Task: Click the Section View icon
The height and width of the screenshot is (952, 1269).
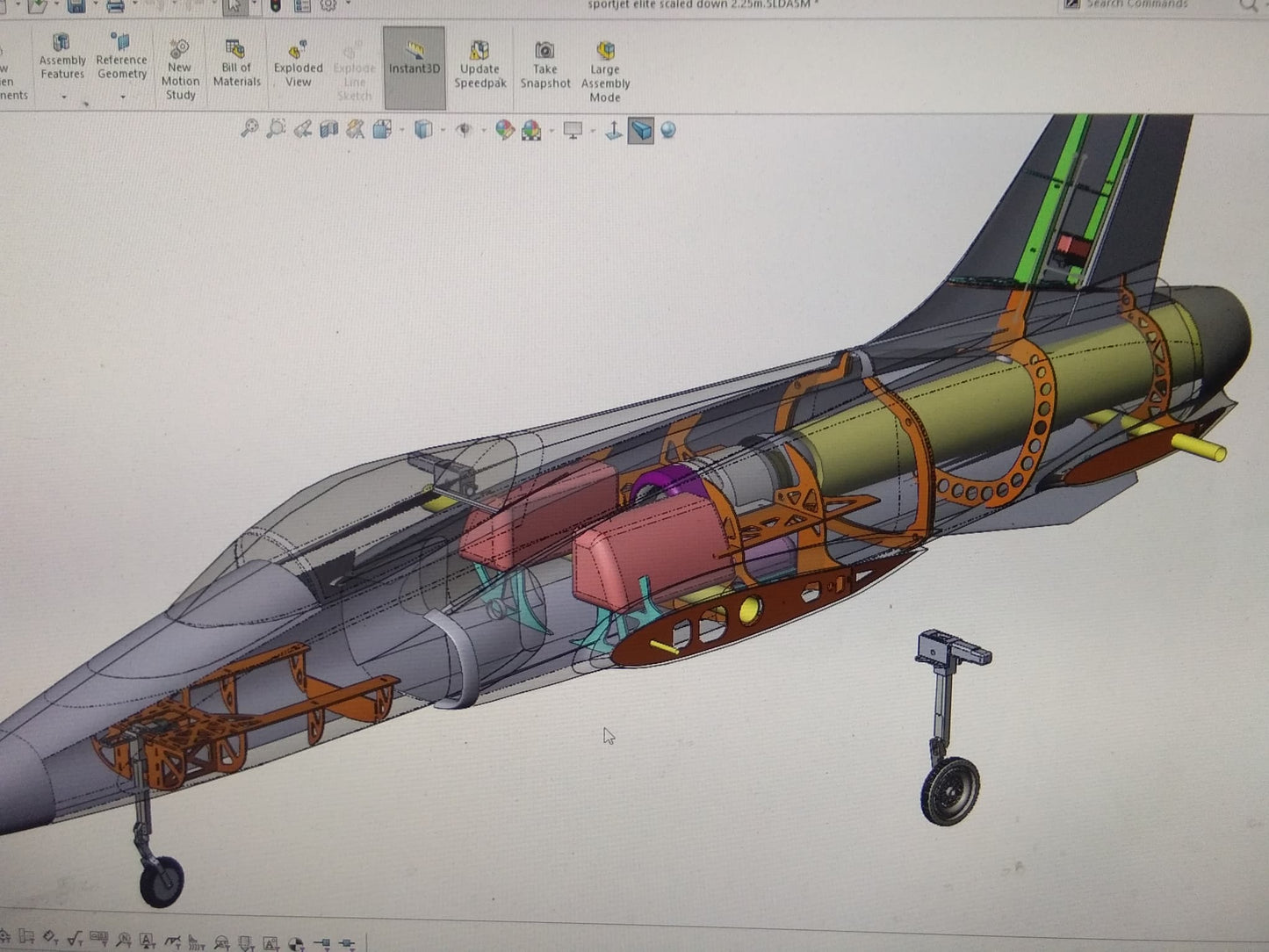Action: pos(328,130)
